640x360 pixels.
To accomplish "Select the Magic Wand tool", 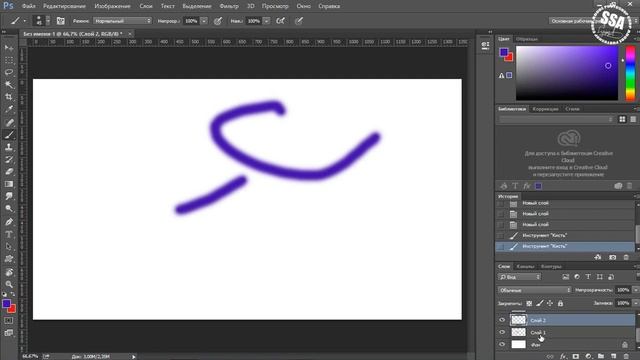I will [9, 84].
